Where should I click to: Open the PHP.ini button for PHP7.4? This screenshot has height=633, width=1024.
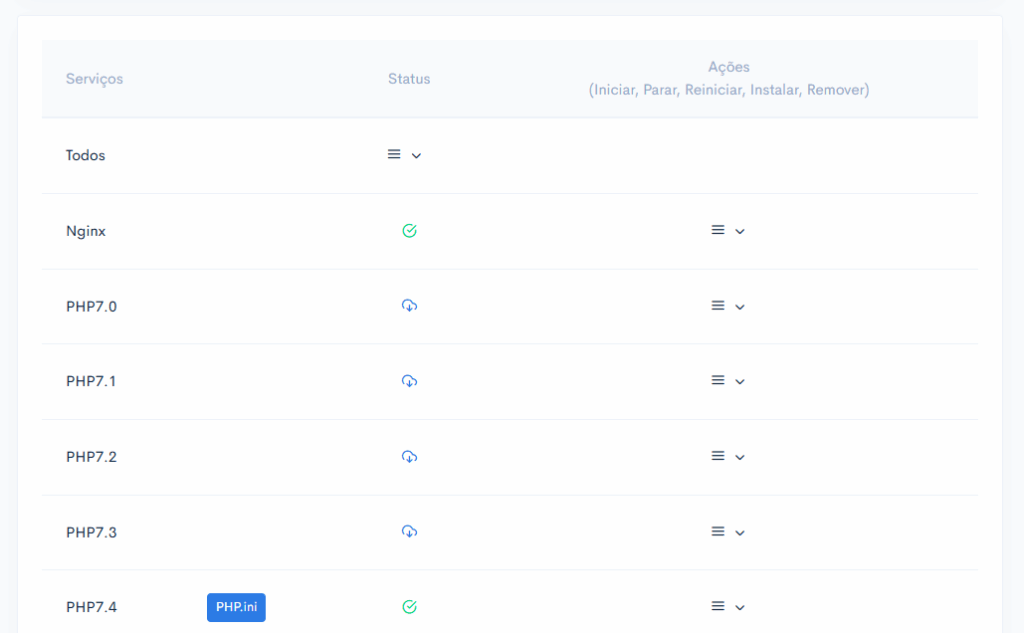tap(236, 607)
